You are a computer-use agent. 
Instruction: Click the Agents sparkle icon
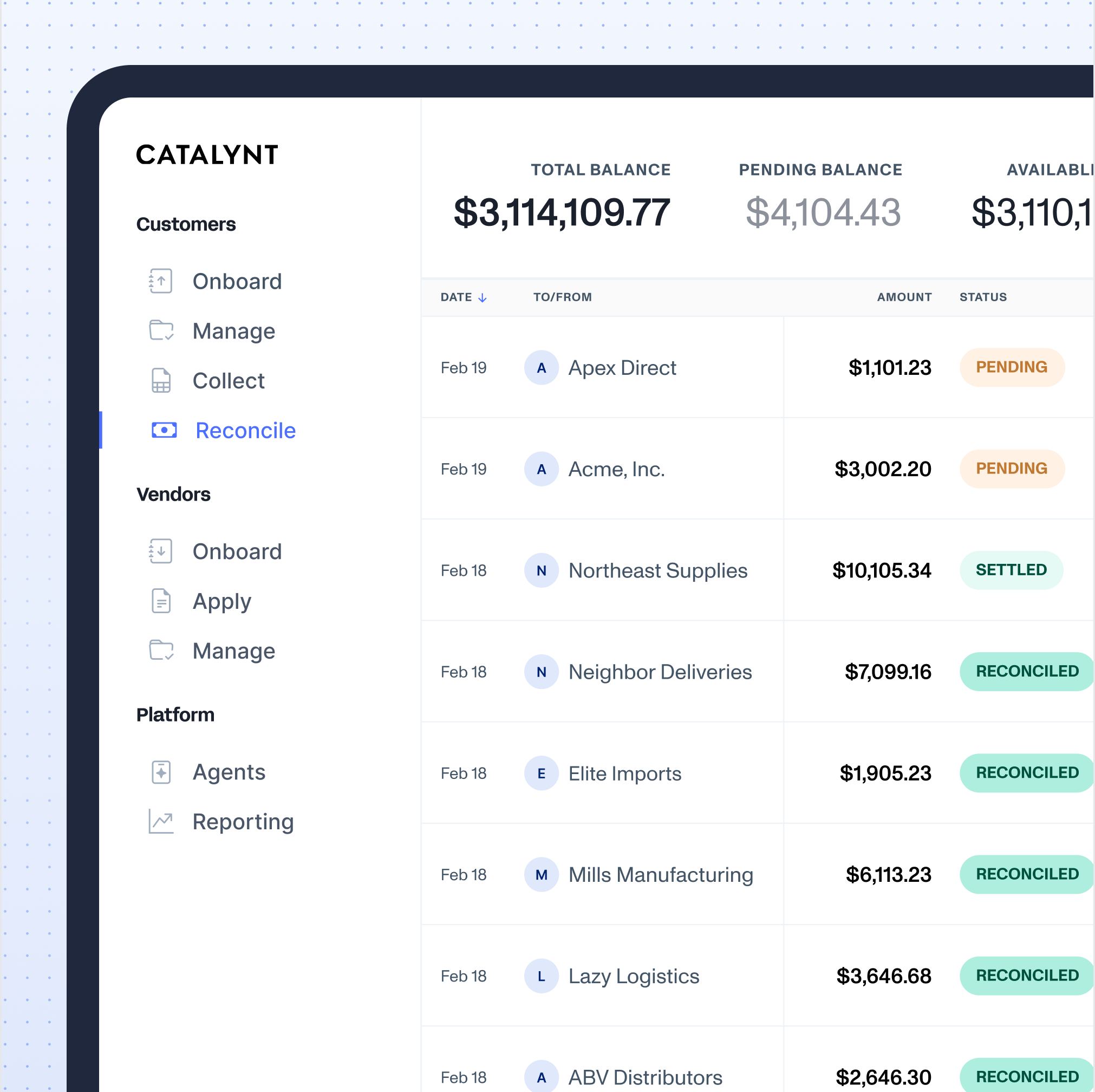161,772
